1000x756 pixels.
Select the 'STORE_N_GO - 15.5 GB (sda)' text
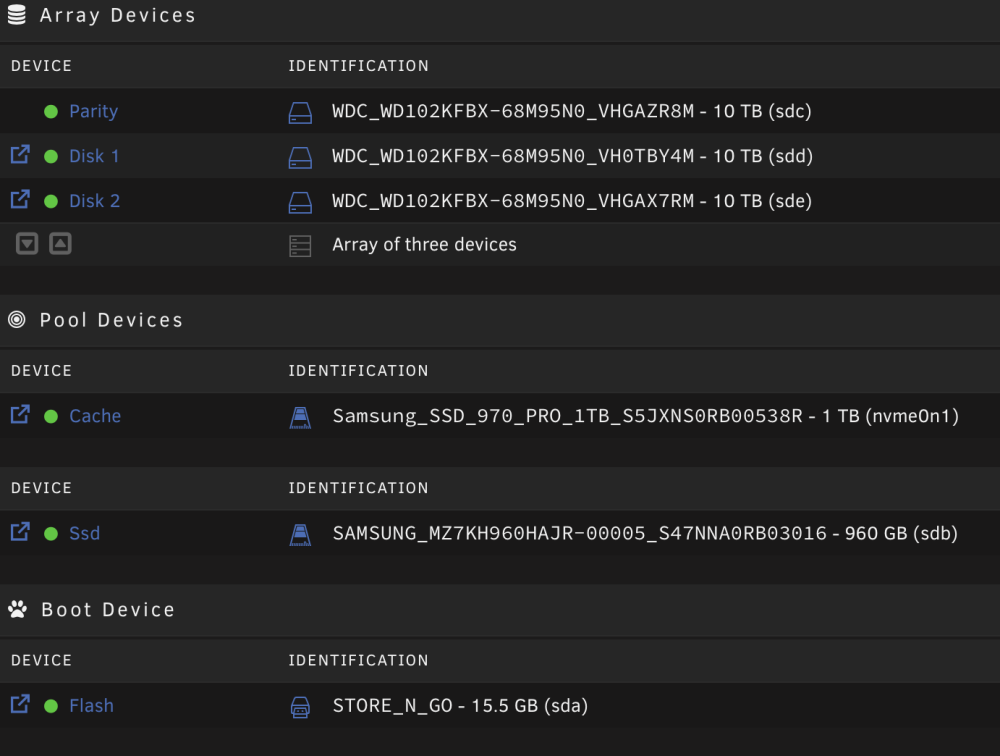460,706
